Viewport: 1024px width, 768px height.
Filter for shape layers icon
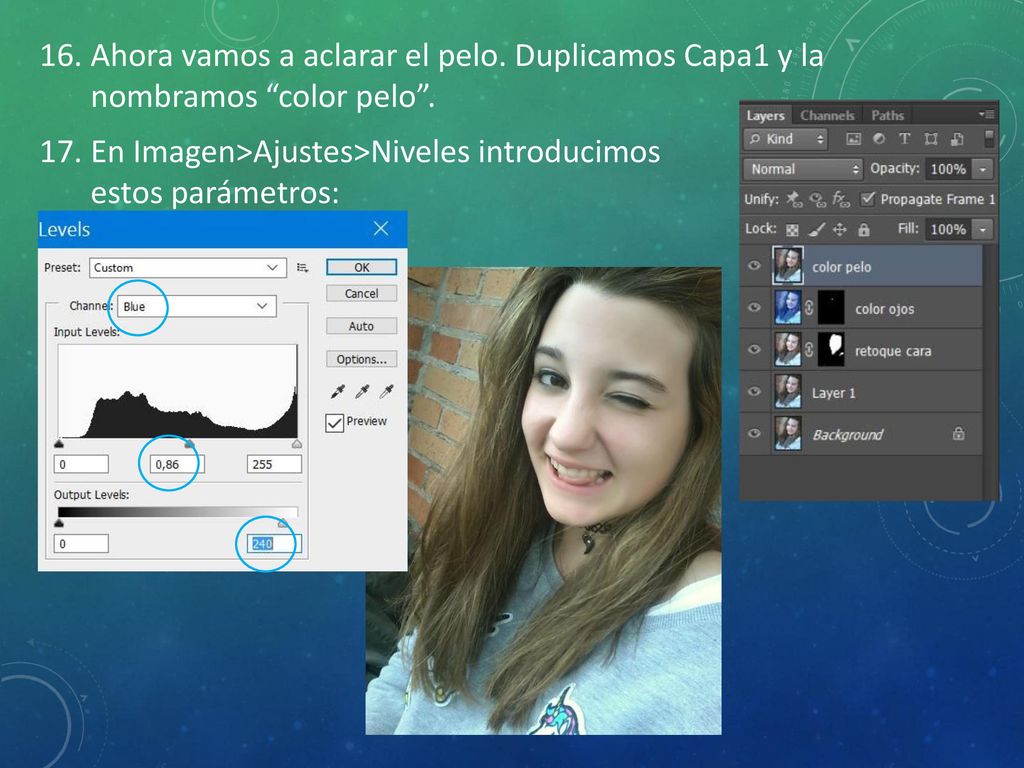tap(931, 138)
